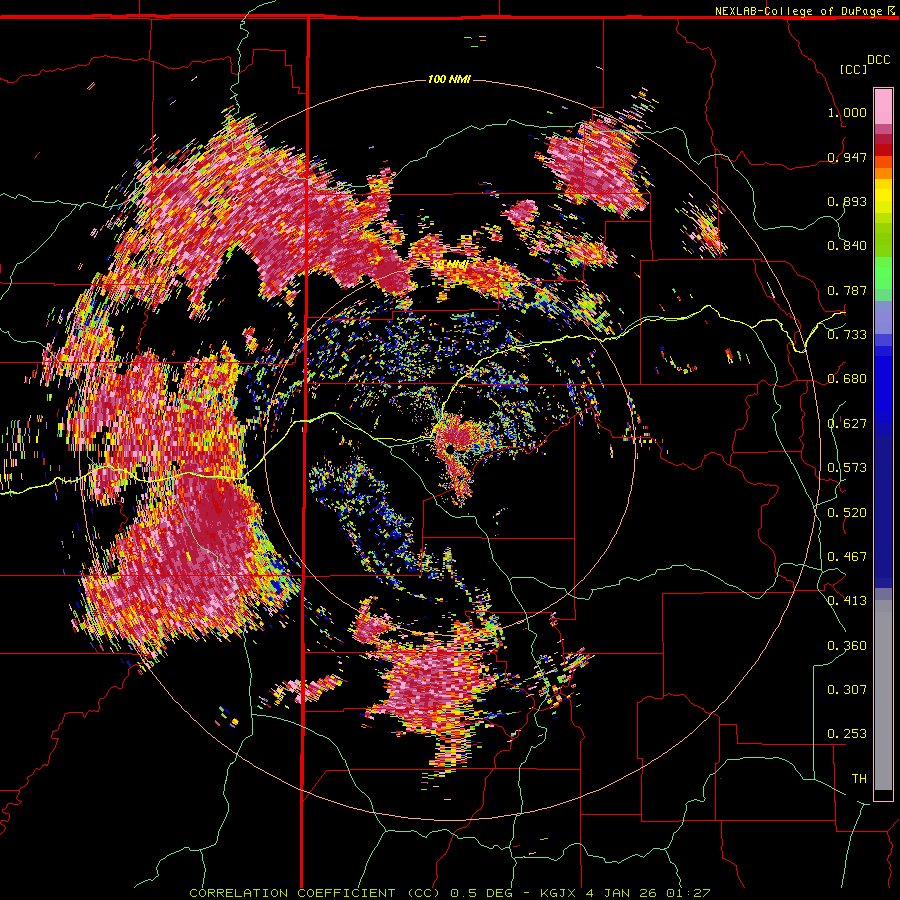This screenshot has height=900, width=900.
Task: Click the 1.000 legend value
Action: pyautogui.click(x=847, y=112)
